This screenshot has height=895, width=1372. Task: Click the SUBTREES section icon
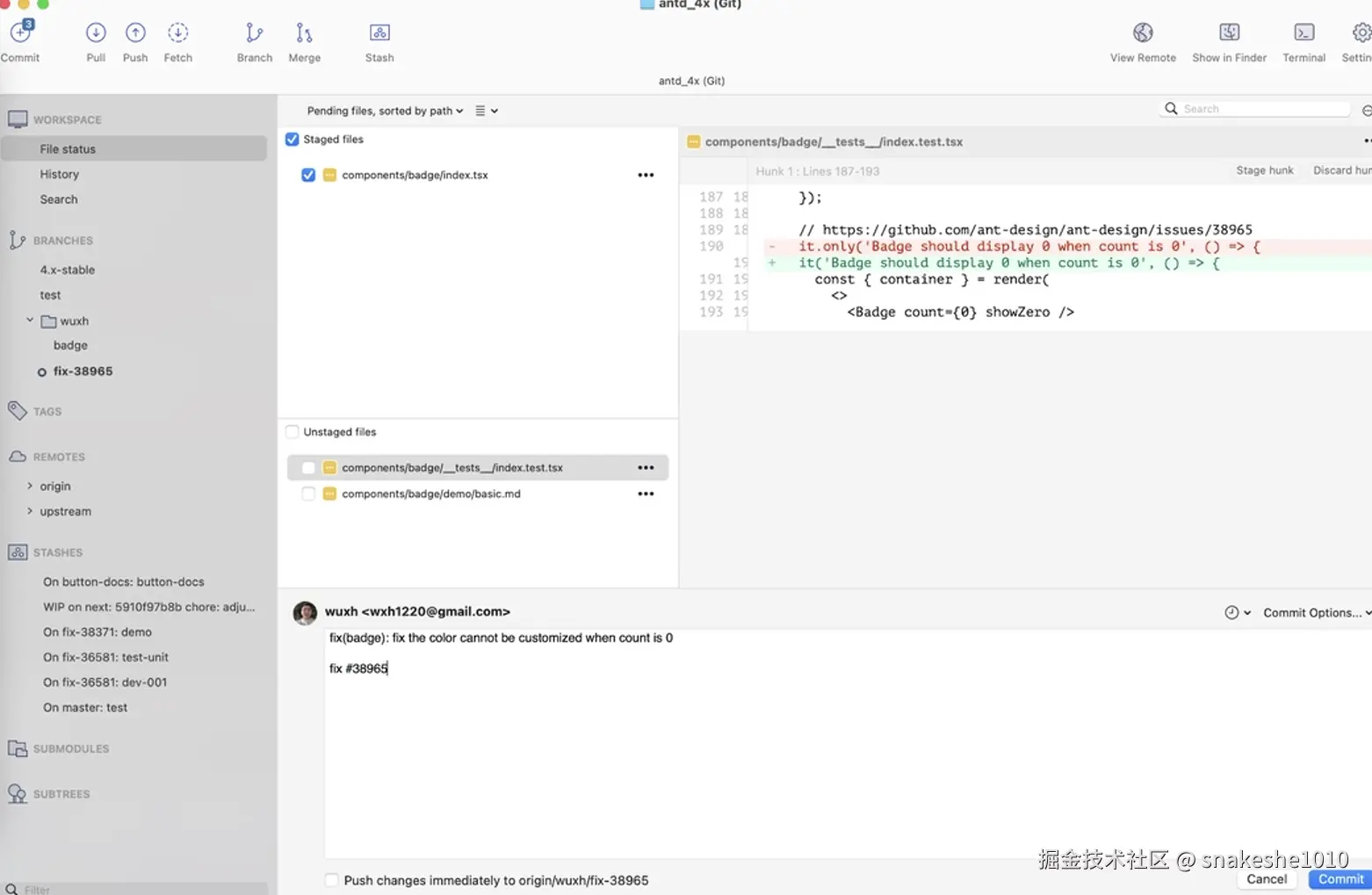point(18,794)
